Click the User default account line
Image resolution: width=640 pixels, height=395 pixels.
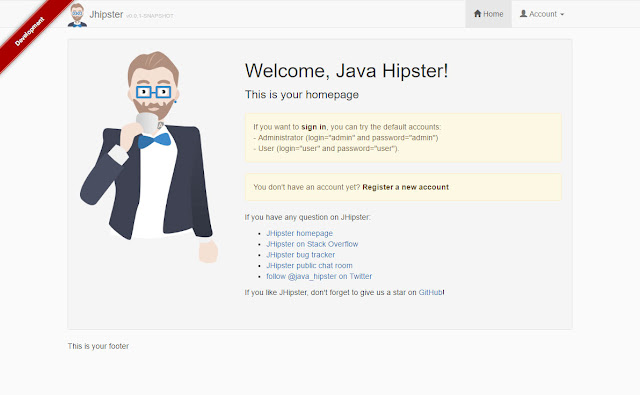tap(326, 148)
